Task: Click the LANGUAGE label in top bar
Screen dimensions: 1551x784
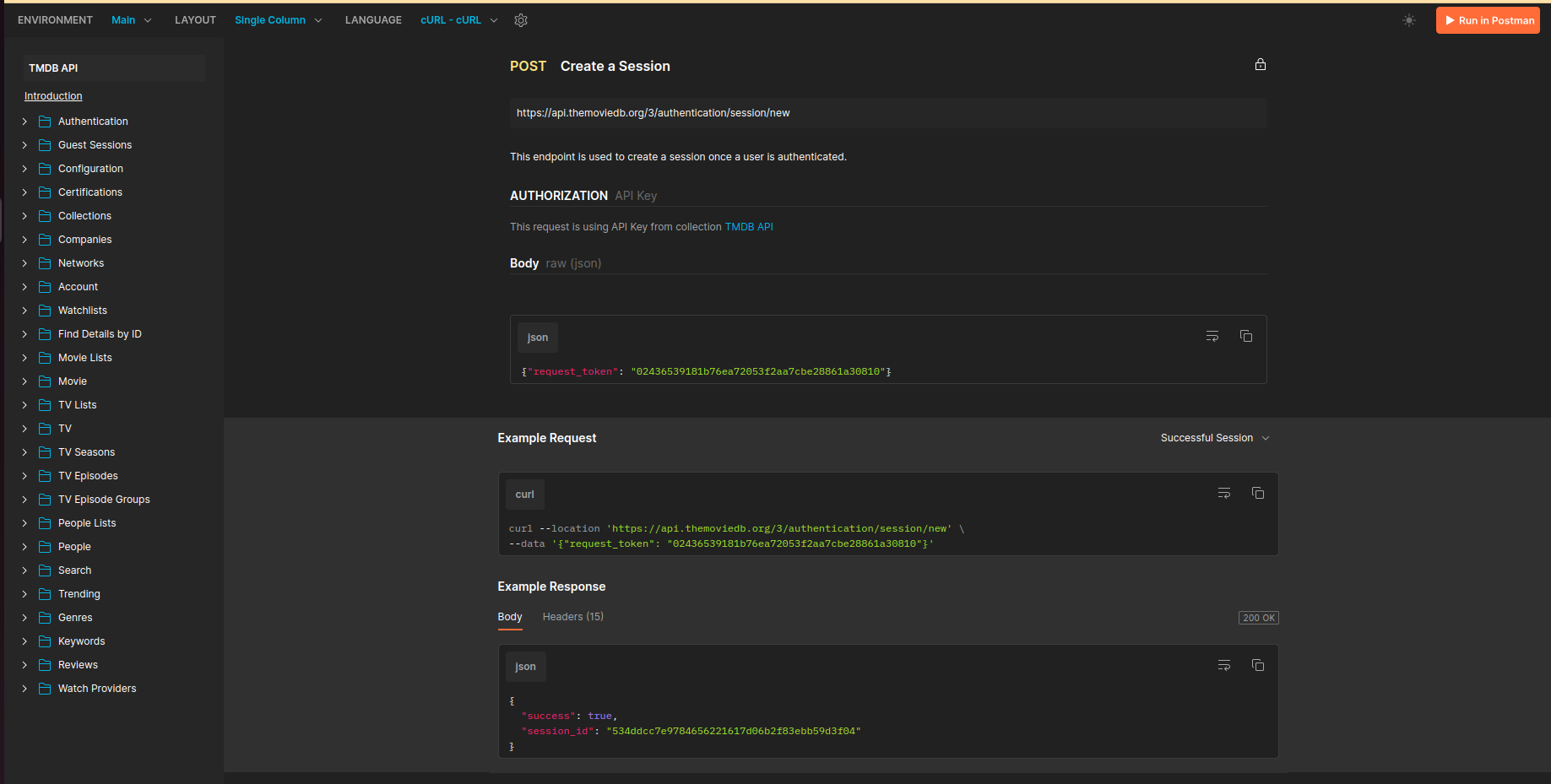Action: tap(373, 20)
